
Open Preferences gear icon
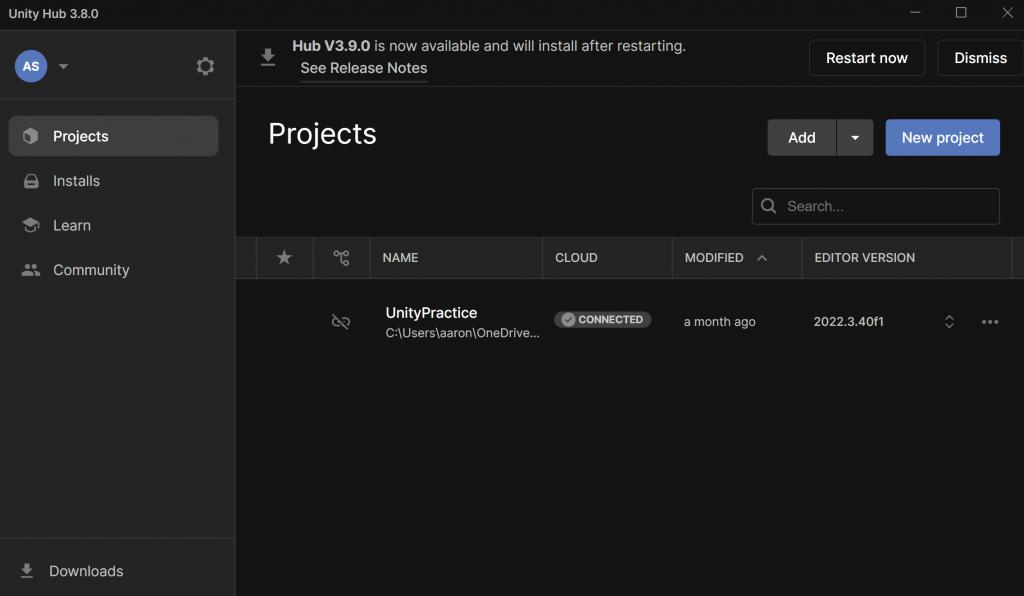tap(205, 66)
